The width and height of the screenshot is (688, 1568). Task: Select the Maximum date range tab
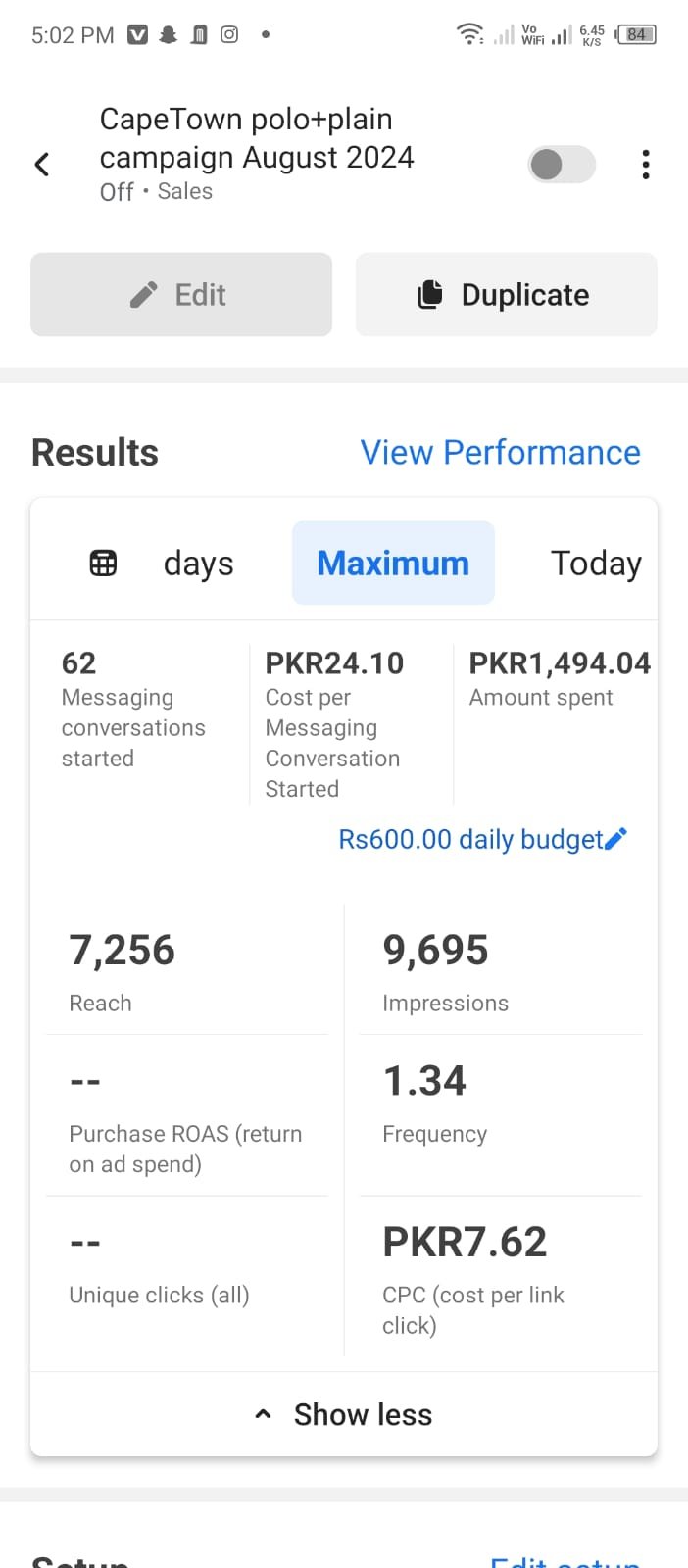pos(393,563)
